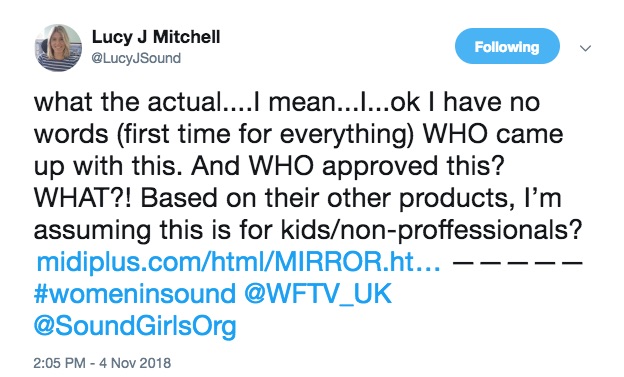Click the word 'WHAT?!' in tweet text

[84, 198]
